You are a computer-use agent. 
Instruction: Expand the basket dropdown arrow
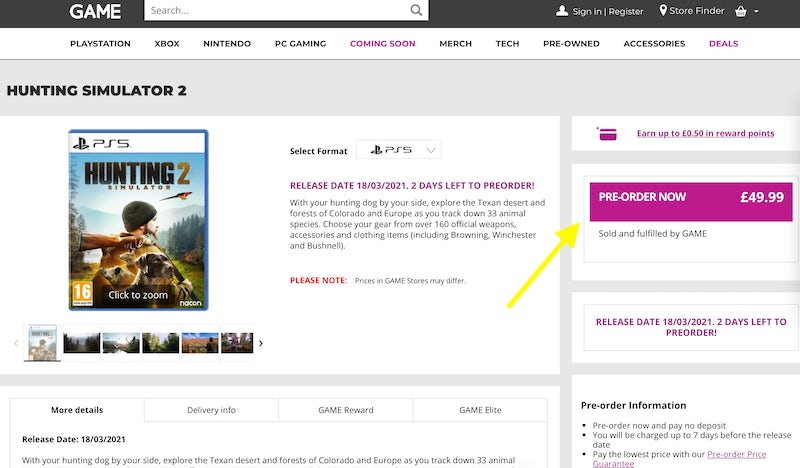coord(756,11)
